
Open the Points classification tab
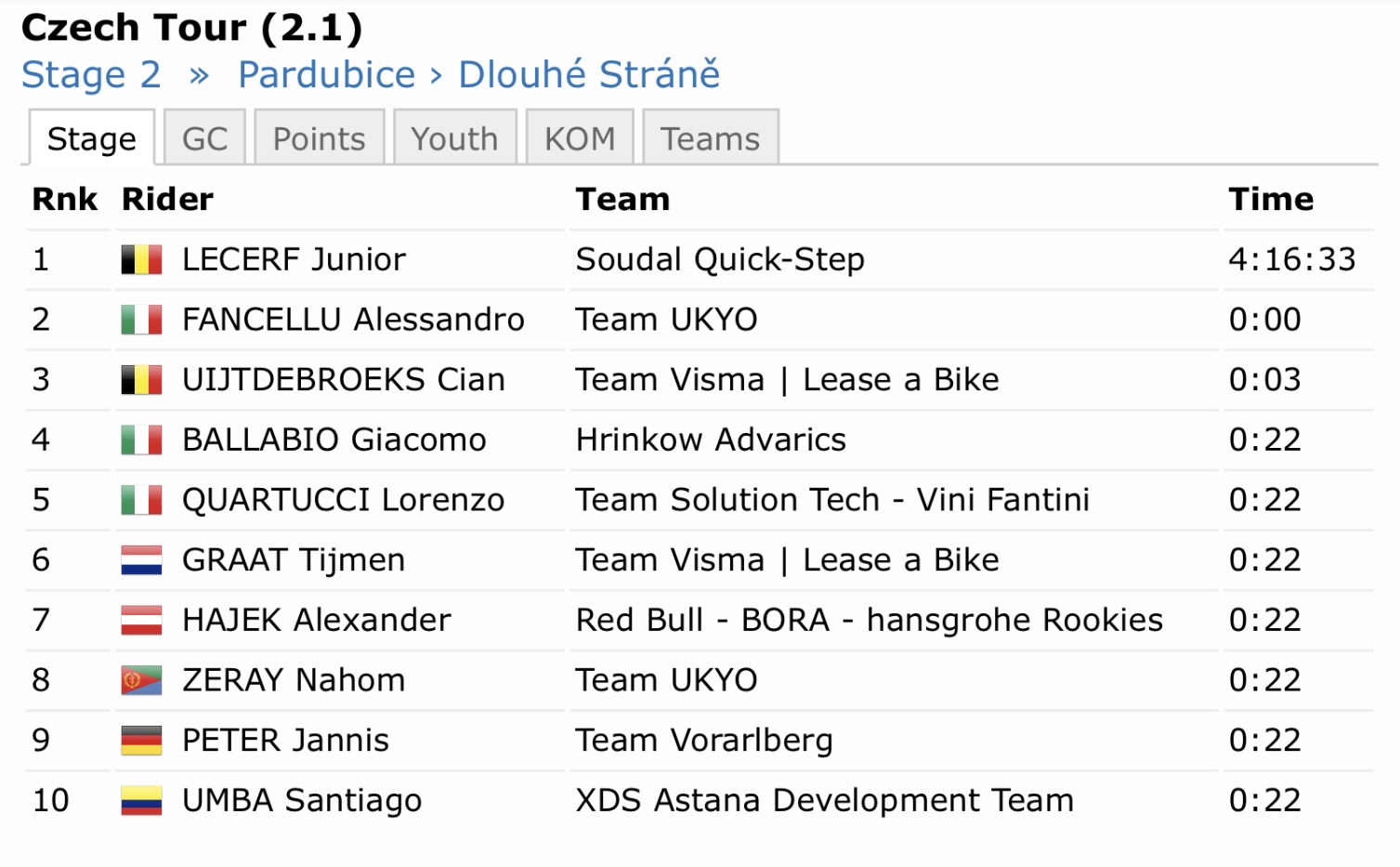319,138
